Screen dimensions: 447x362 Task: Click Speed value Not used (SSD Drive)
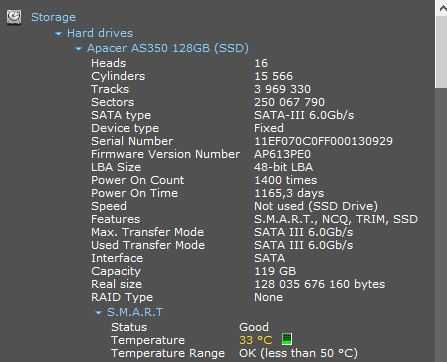click(316, 206)
